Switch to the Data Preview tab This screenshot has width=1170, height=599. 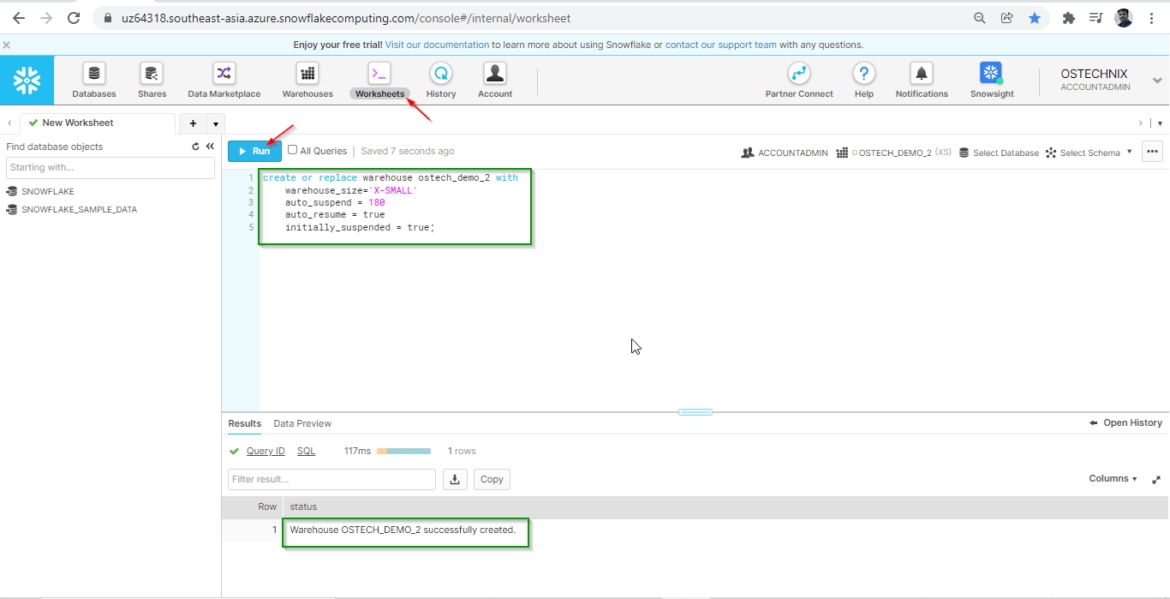point(302,423)
